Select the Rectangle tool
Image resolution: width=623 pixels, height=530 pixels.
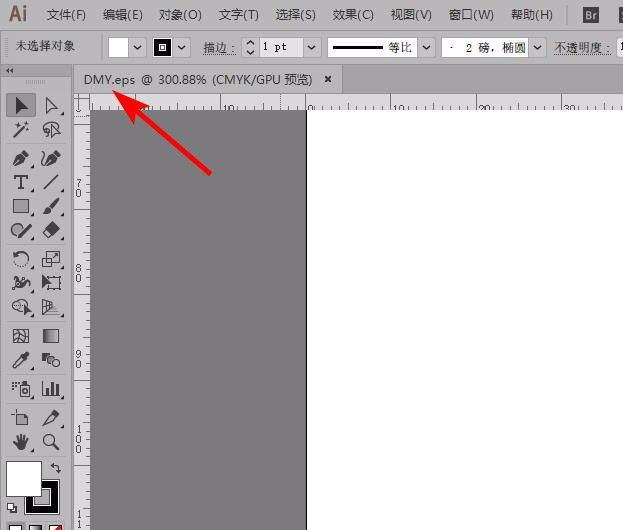[21, 207]
